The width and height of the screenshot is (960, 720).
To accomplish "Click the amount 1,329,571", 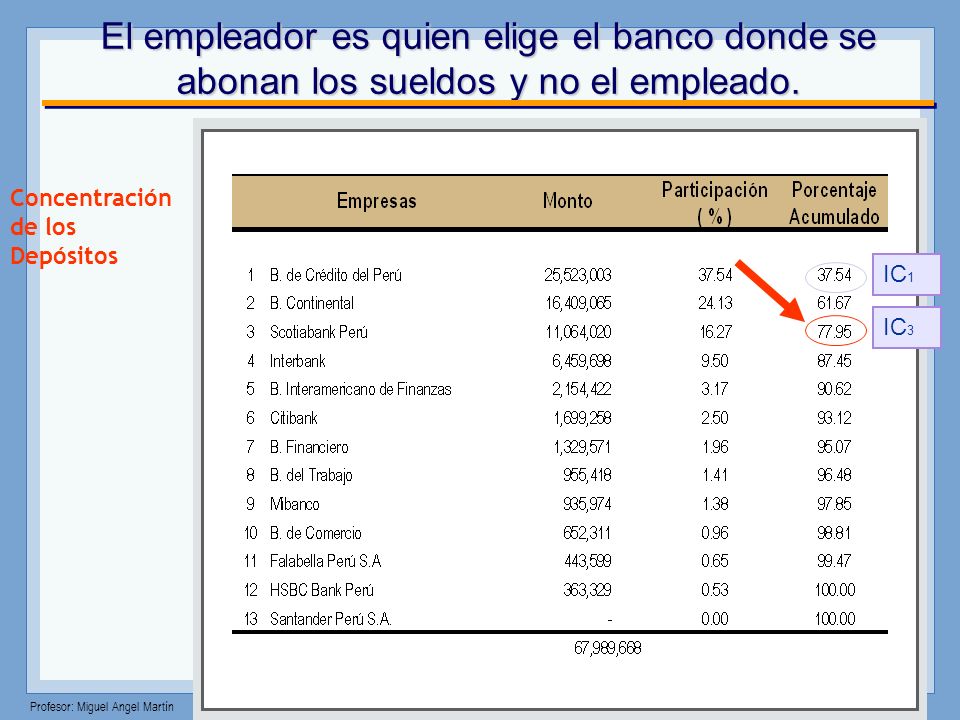I will [x=582, y=447].
